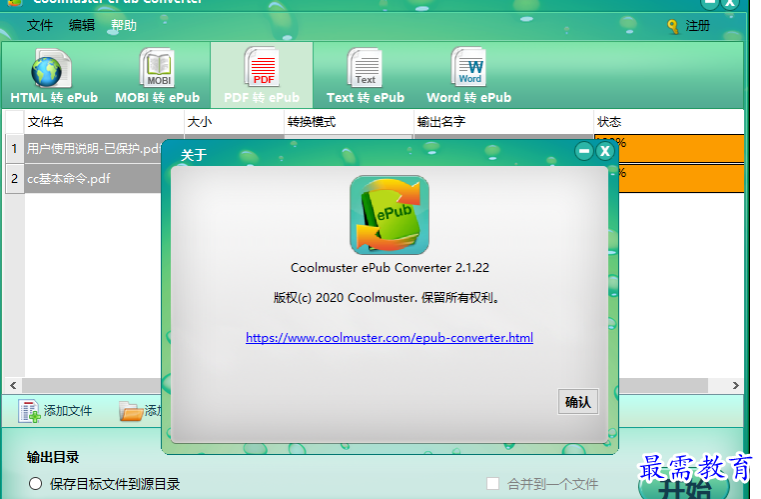761x499 pixels.
Task: Open the 文件 menu
Action: 40,25
